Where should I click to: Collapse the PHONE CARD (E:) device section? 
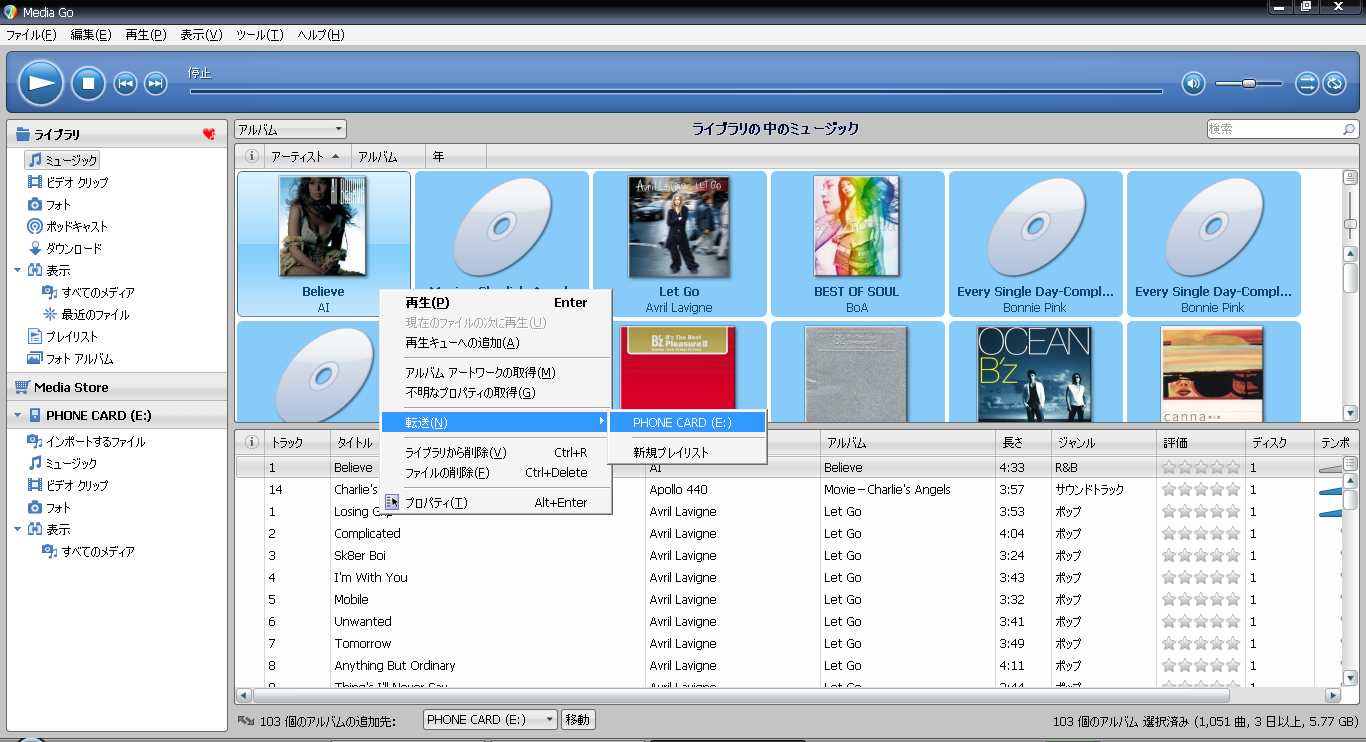(17, 415)
